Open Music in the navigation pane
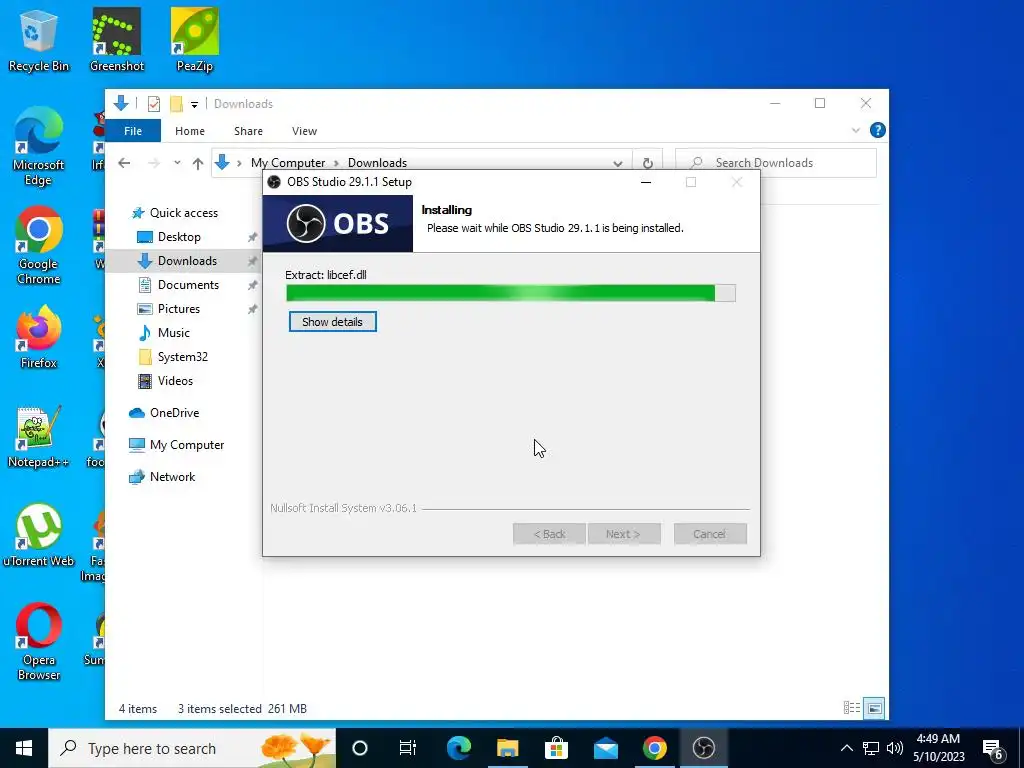Viewport: 1024px width, 768px height. (173, 333)
